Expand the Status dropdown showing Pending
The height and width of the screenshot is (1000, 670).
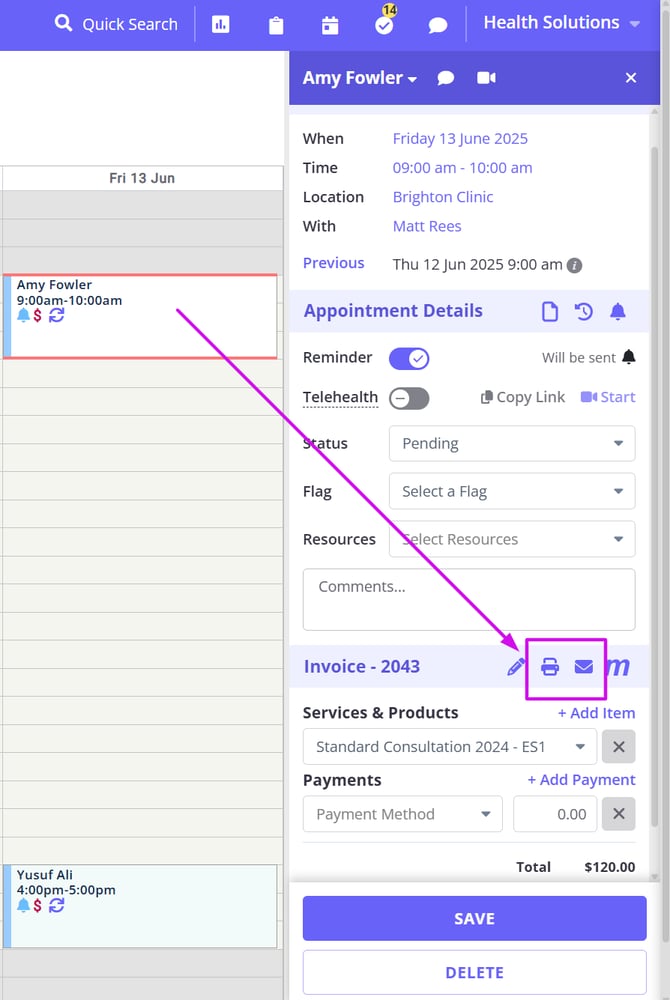(511, 444)
